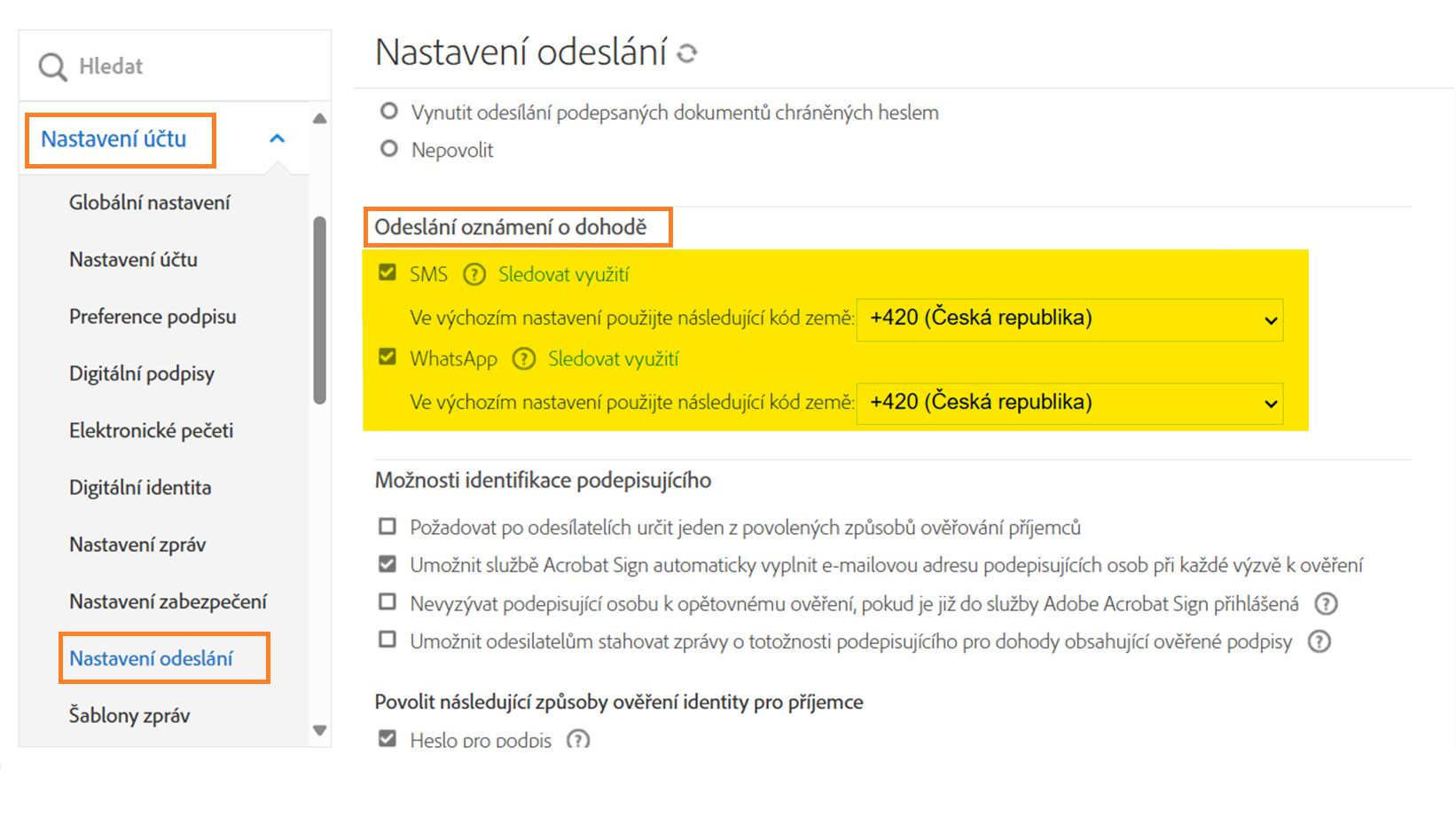Screen dimensions: 1456x833
Task: Open Sledovat využití link for SMS
Action: tap(563, 275)
